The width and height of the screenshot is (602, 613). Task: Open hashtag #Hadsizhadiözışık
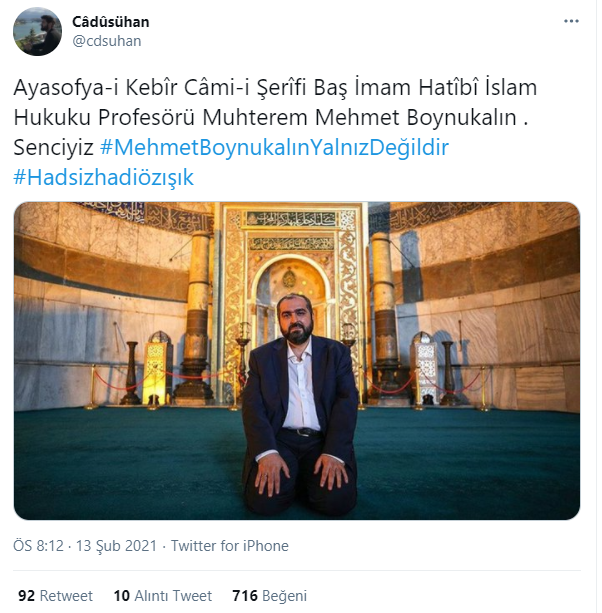tap(104, 177)
